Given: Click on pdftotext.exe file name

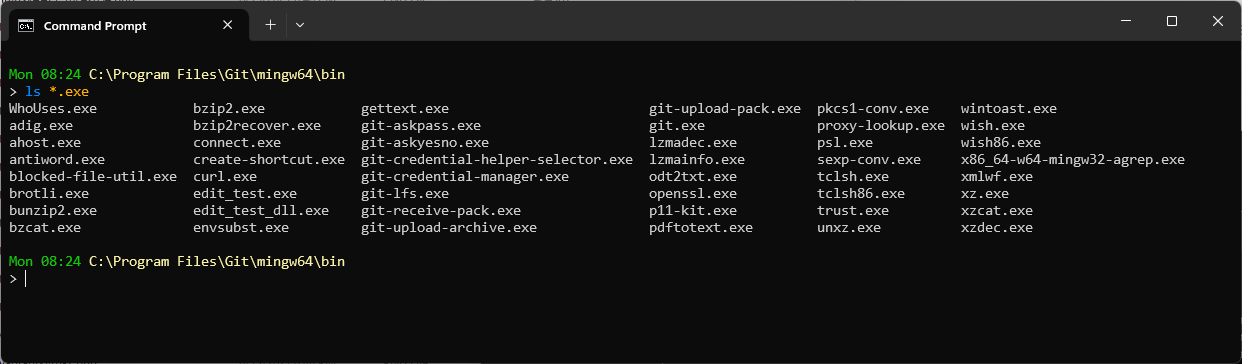Looking at the screenshot, I should tap(701, 228).
